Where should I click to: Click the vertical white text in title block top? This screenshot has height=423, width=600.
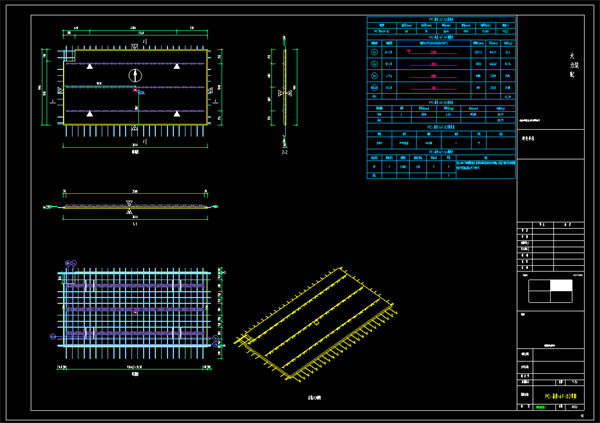(572, 65)
